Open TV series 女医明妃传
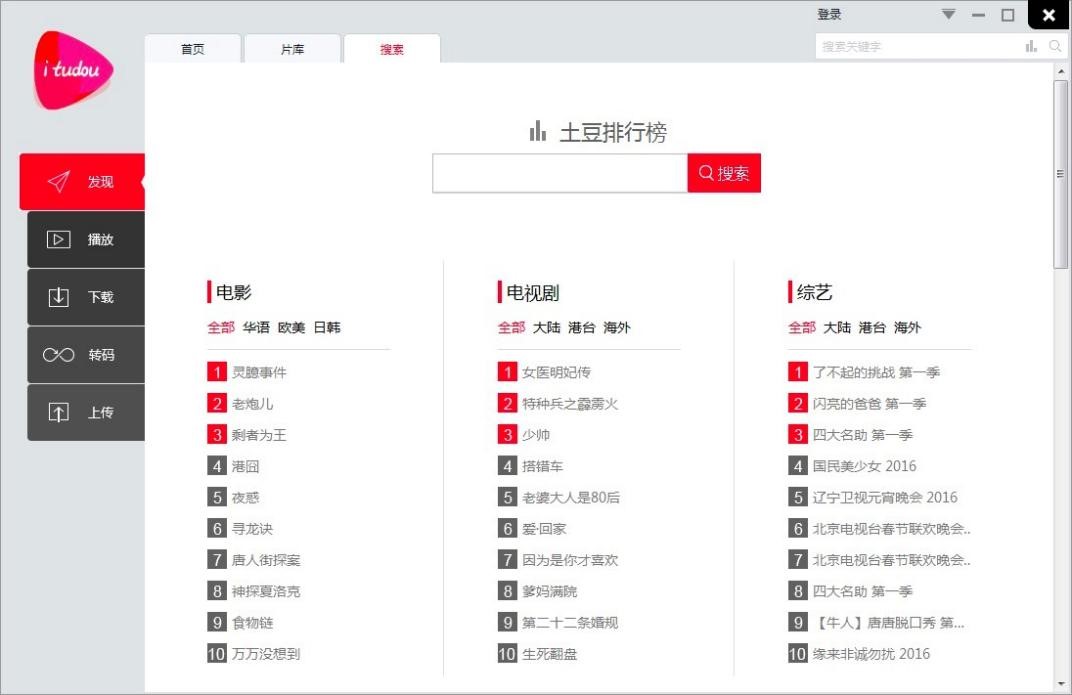1072x695 pixels. click(x=557, y=372)
